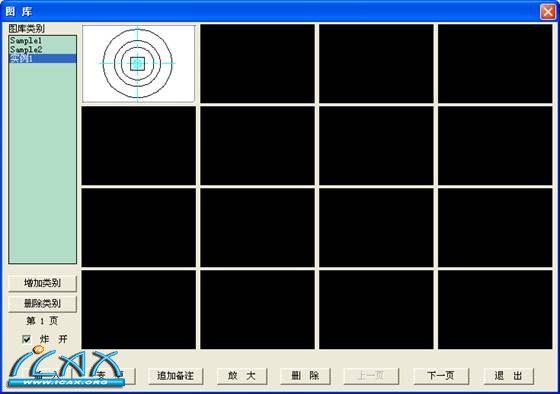
Task: Select Sample1 in the category list
Action: 42,40
